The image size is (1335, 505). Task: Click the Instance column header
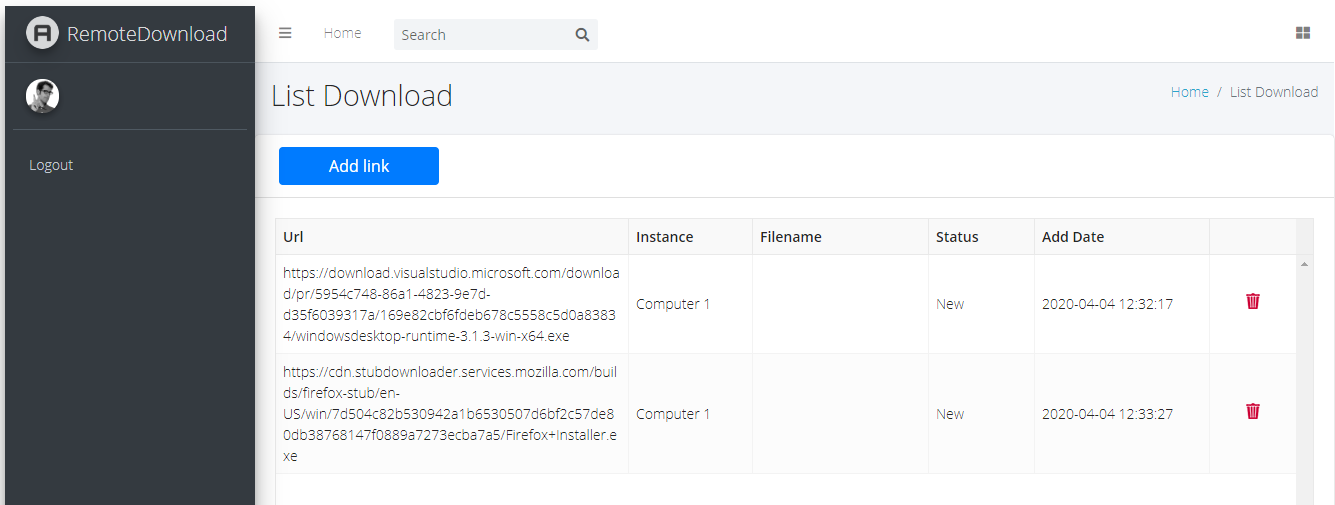click(664, 237)
